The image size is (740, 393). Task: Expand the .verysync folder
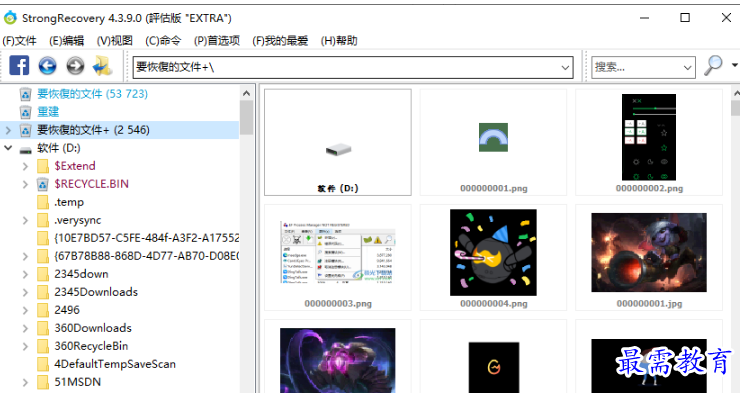pyautogui.click(x=25, y=220)
